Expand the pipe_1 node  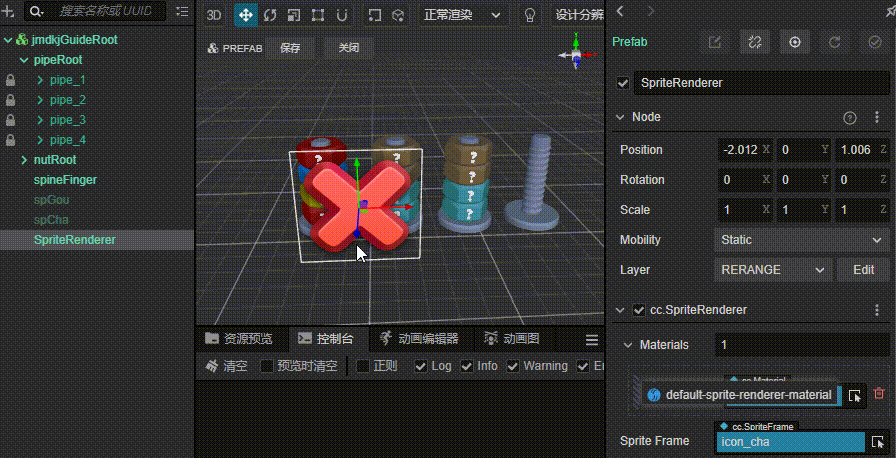click(x=40, y=80)
